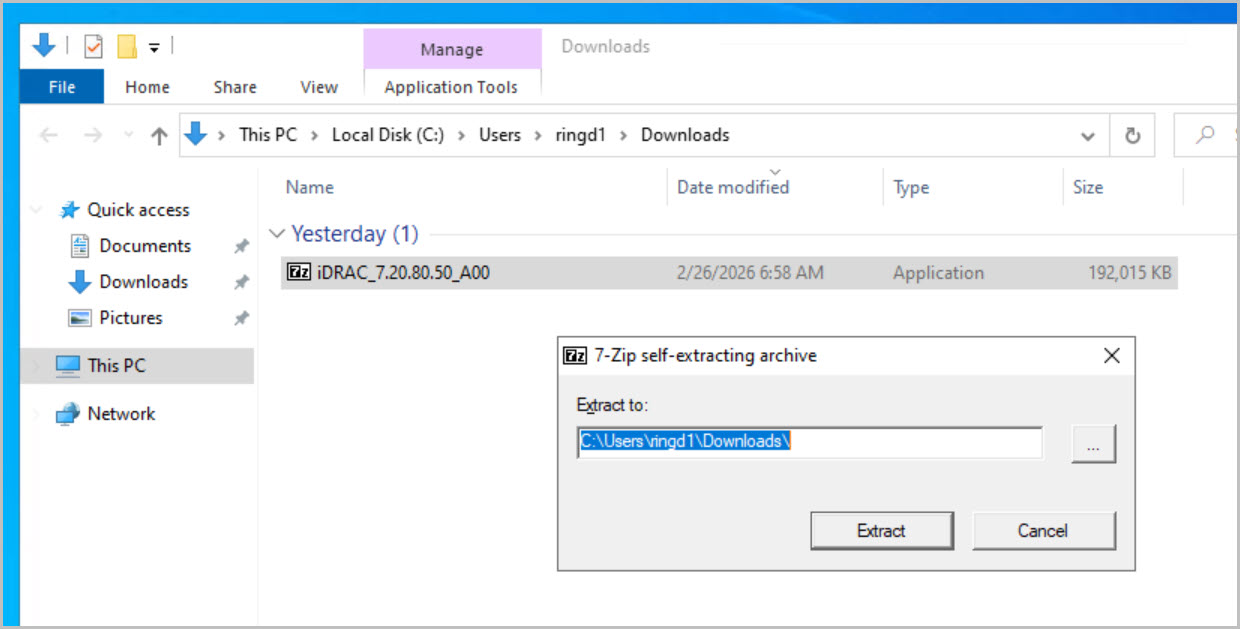Open the Application Tools tab
The image size is (1240, 629).
451,87
